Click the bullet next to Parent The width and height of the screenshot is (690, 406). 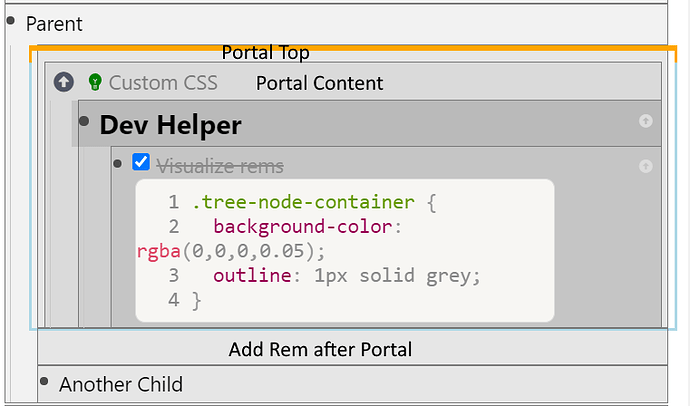[11, 21]
